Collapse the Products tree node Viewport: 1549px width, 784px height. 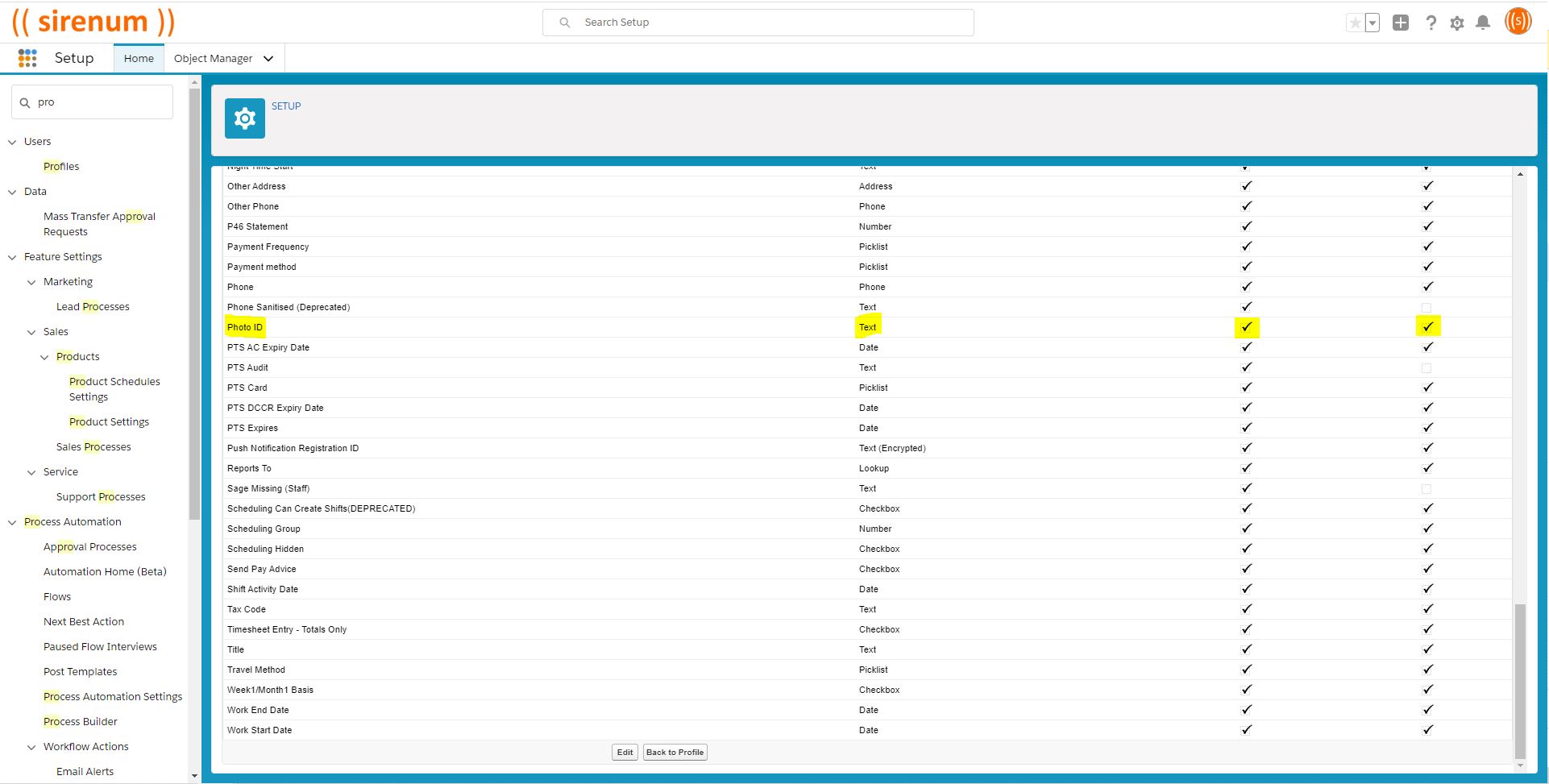tap(44, 358)
